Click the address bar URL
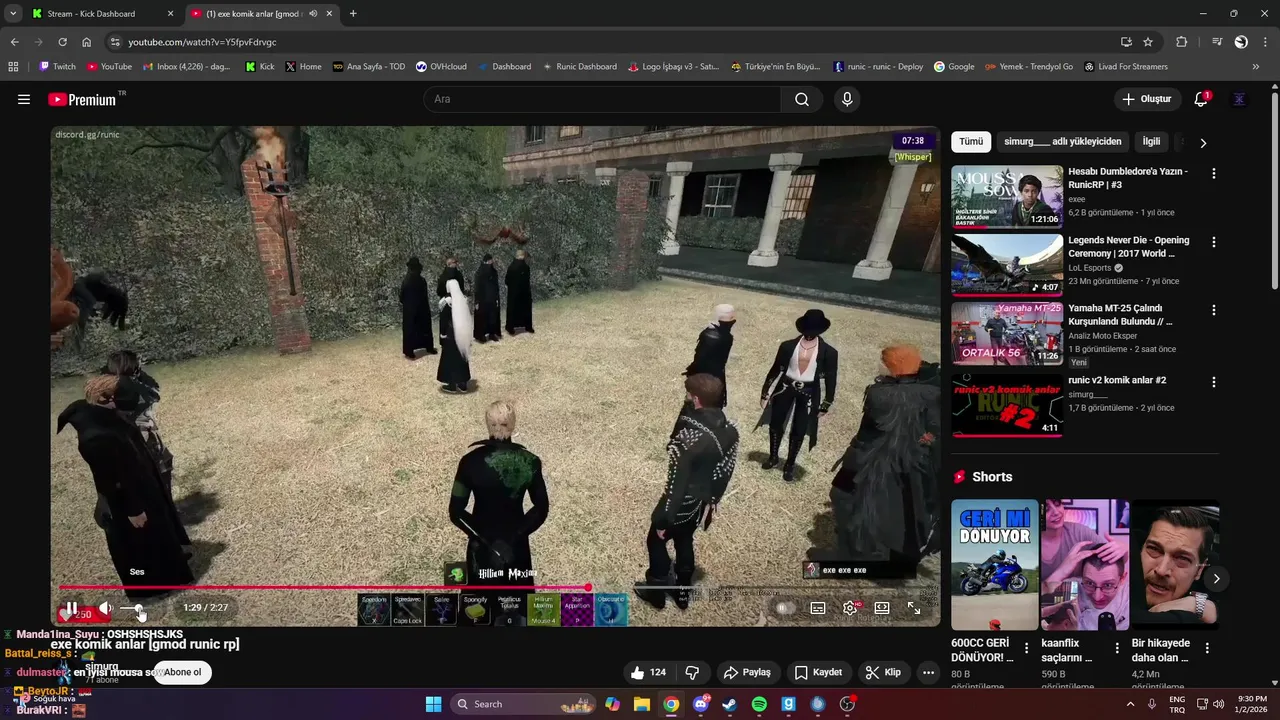Viewport: 1280px width, 720px height. [x=202, y=42]
